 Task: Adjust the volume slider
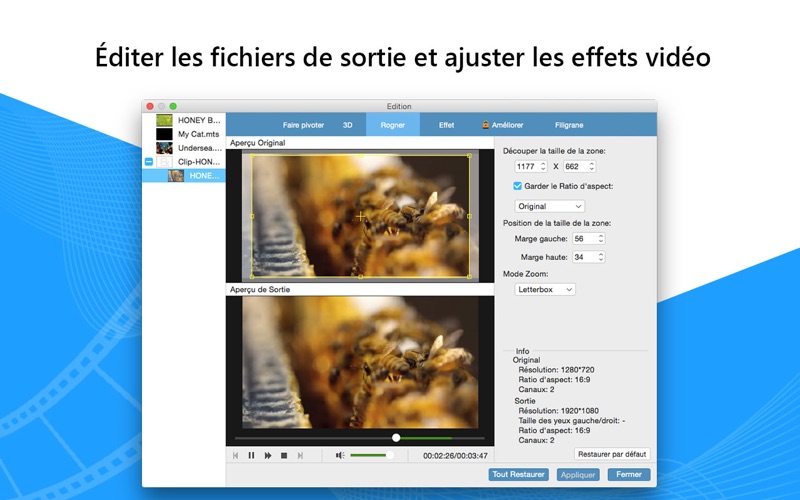click(371, 455)
